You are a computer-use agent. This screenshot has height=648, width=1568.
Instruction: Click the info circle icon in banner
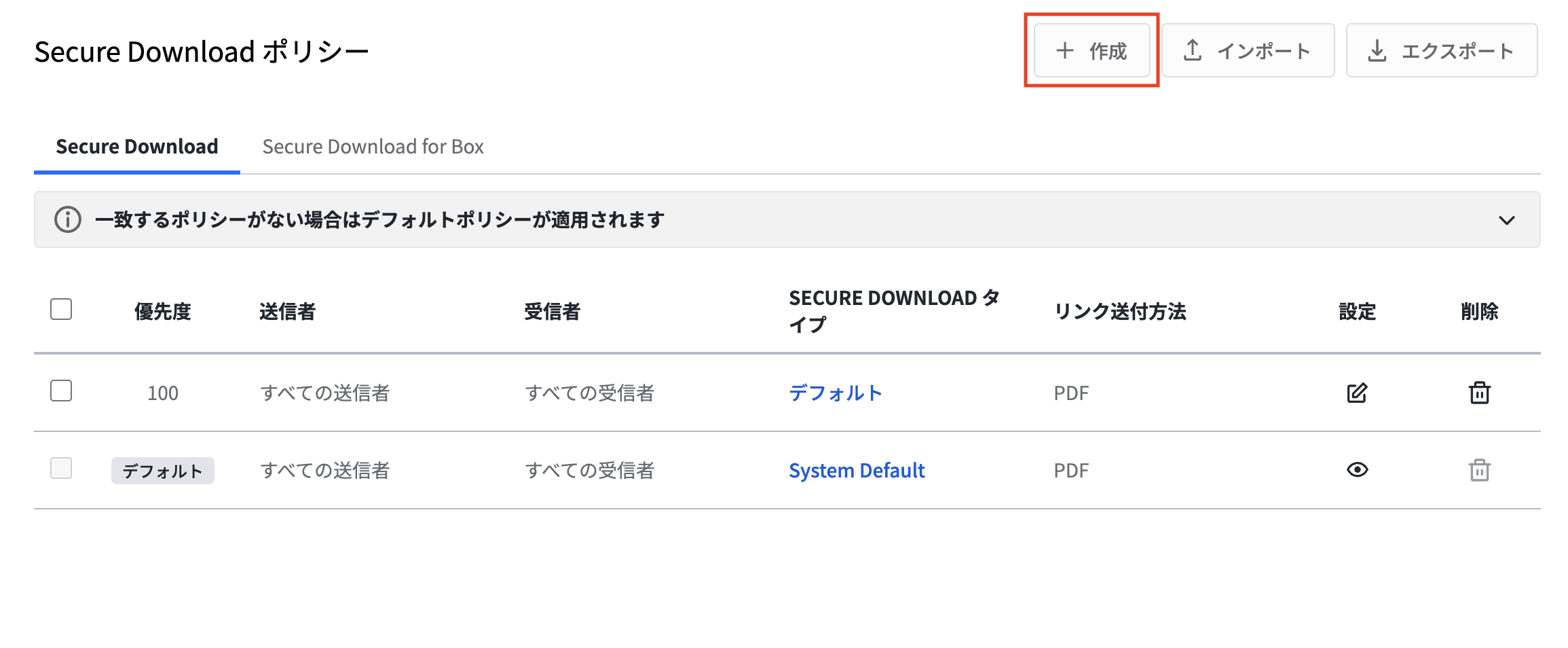point(68,220)
